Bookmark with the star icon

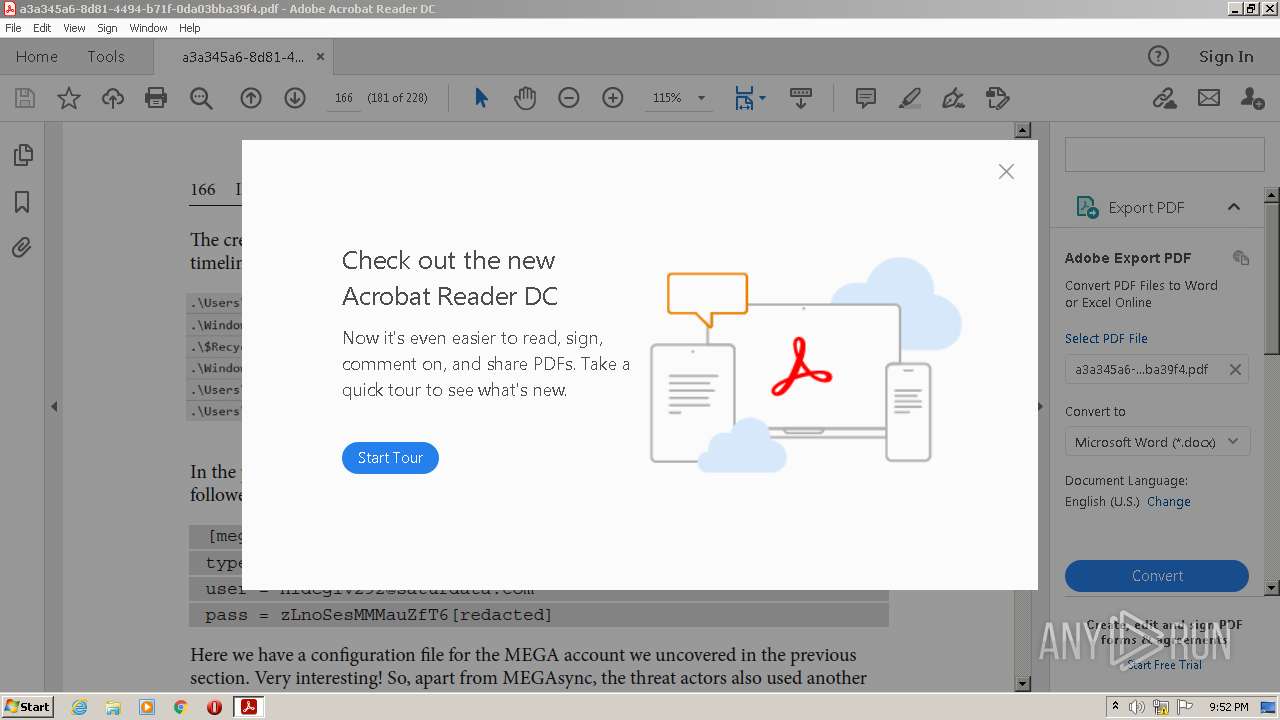pyautogui.click(x=69, y=98)
